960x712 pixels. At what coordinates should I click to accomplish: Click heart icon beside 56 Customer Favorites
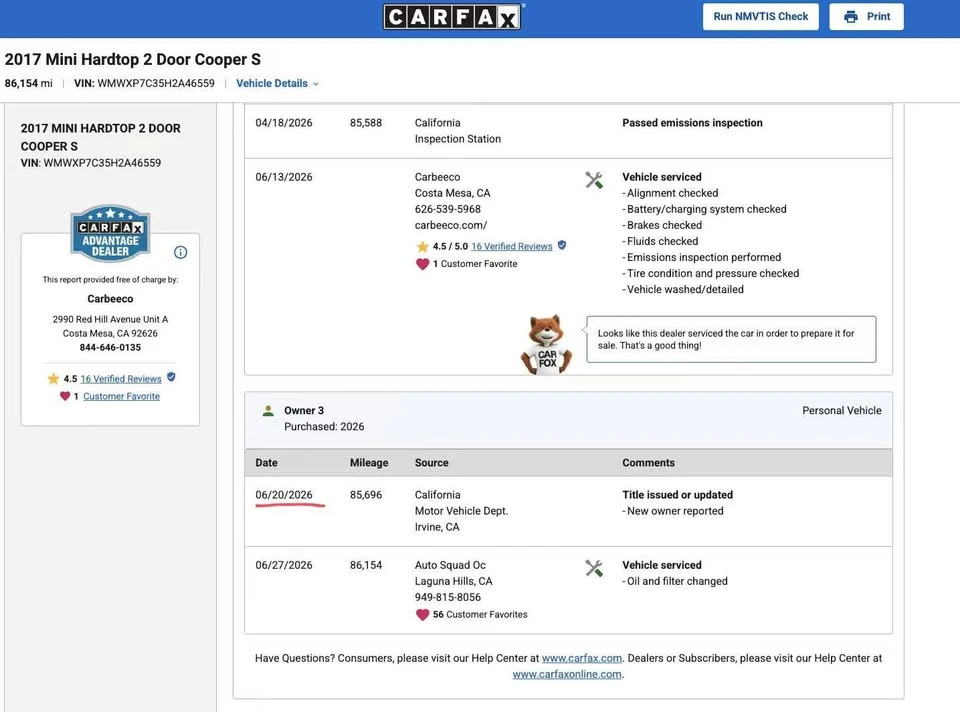tap(422, 615)
